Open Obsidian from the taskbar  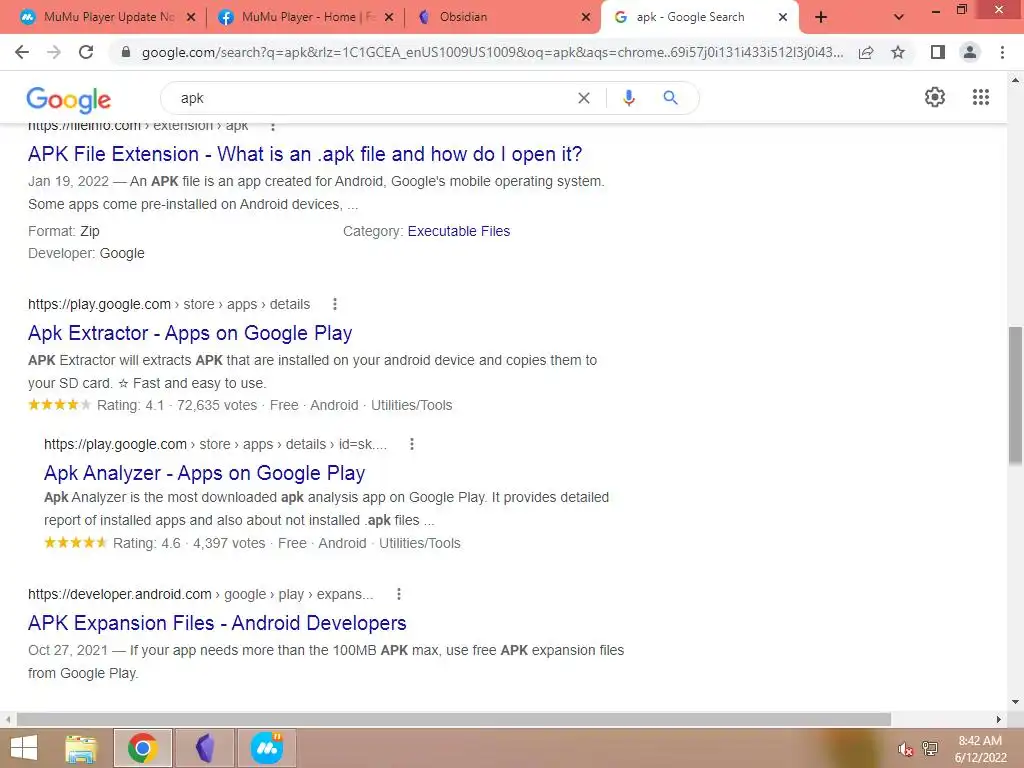click(205, 748)
